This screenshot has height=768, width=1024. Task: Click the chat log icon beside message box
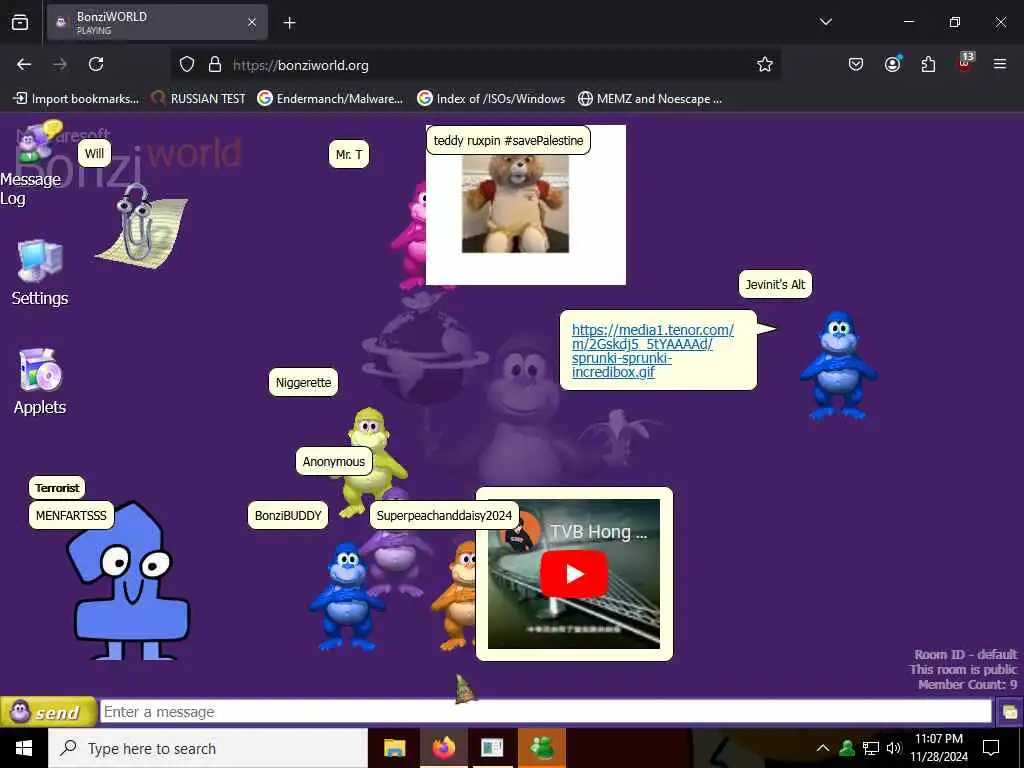(1010, 712)
